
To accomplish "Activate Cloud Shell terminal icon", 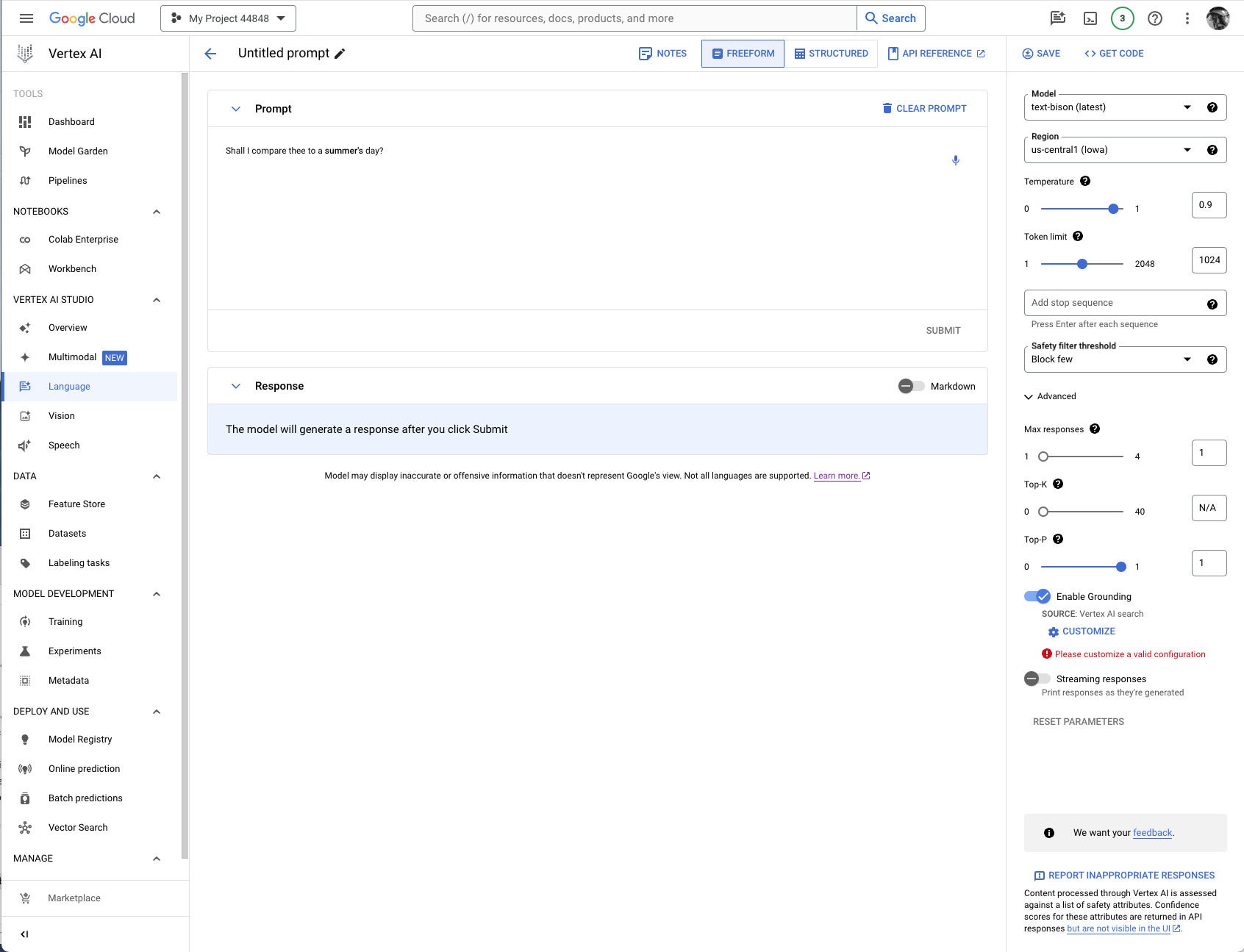I will [x=1090, y=18].
